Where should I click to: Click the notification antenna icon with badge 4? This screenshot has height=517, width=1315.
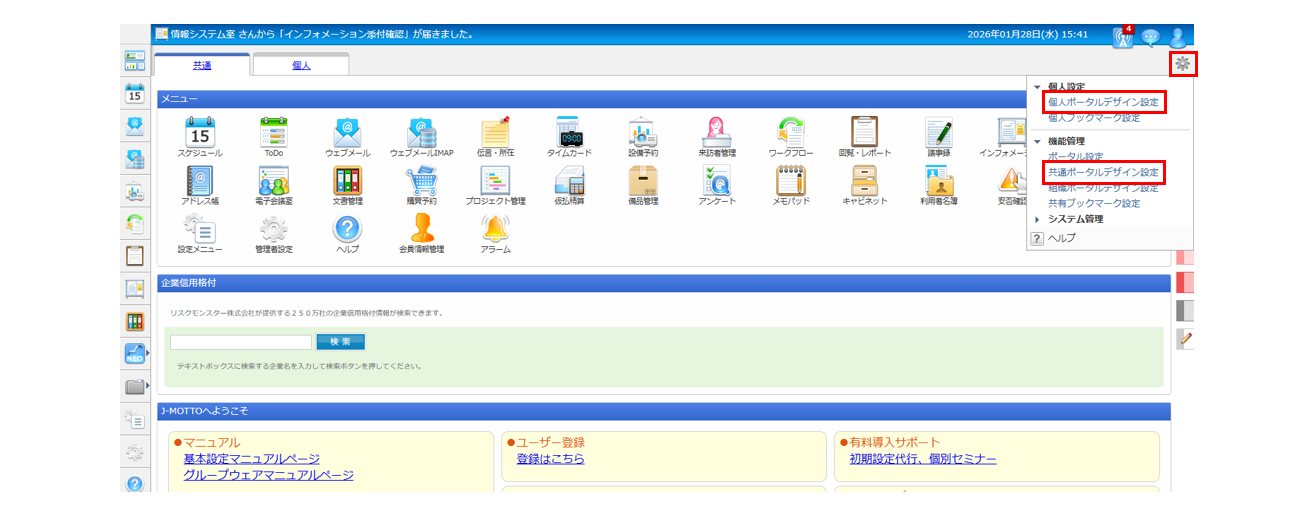1123,37
